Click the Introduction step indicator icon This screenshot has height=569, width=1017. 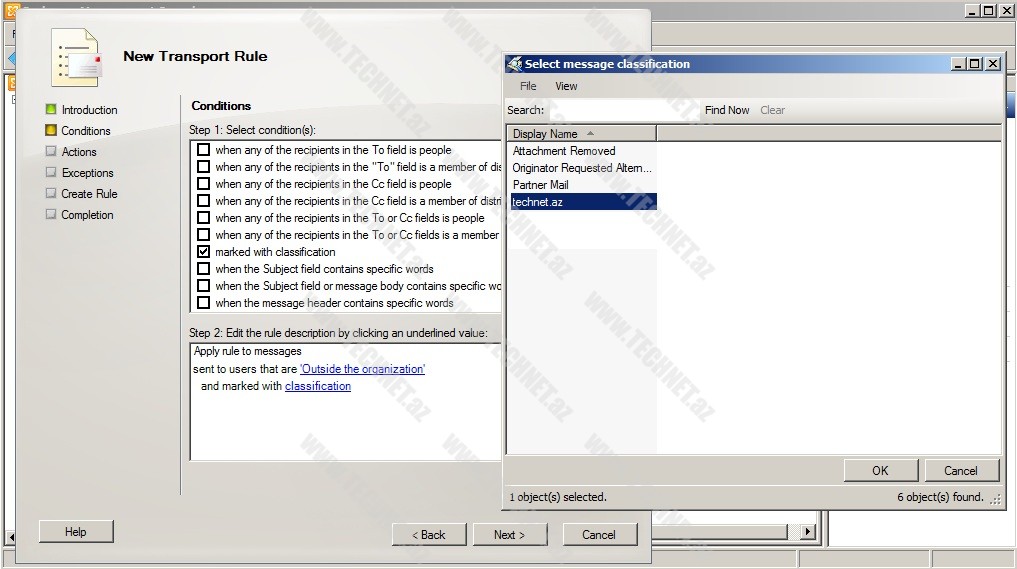pyautogui.click(x=51, y=110)
